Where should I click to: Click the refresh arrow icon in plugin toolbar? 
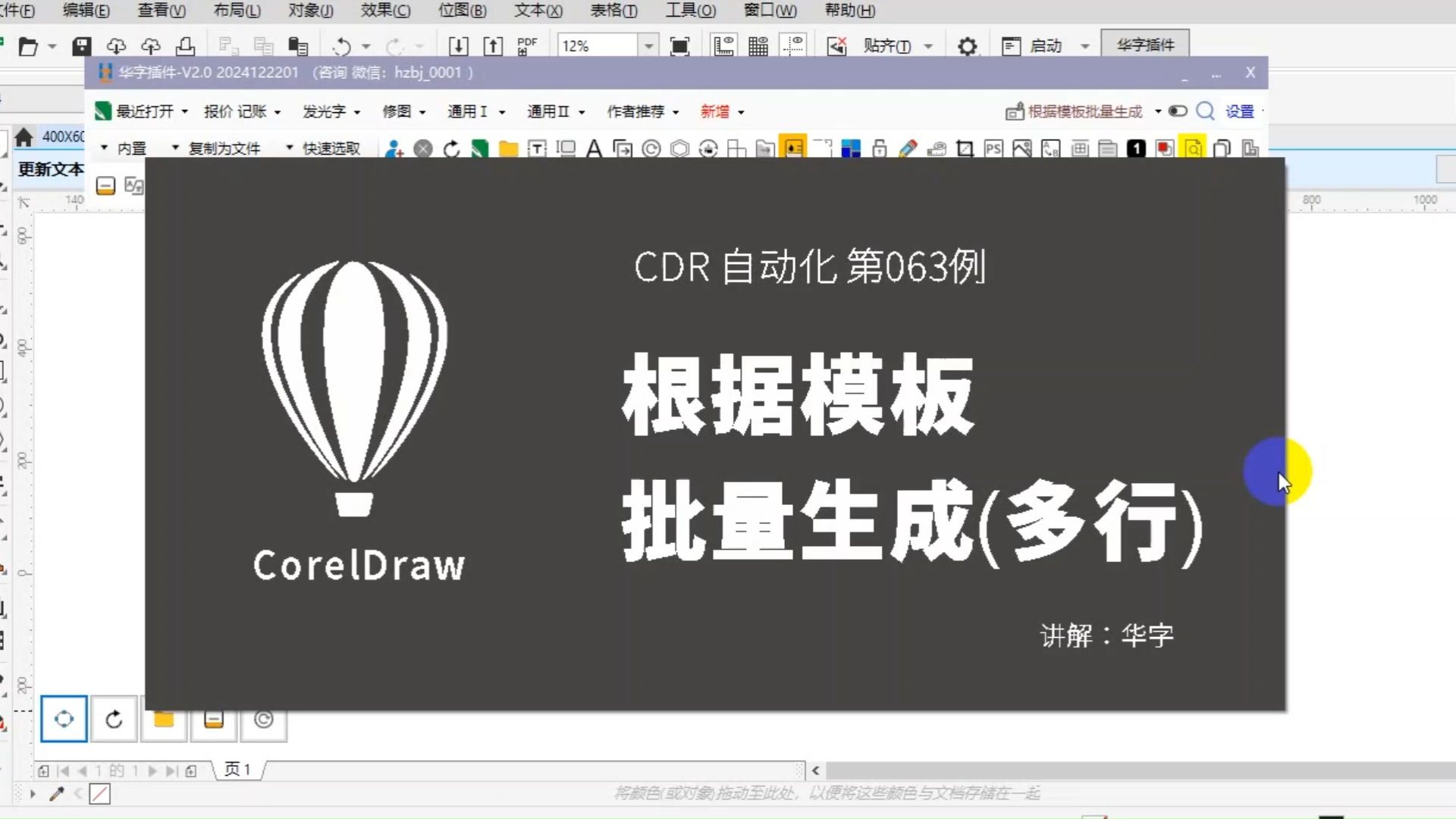point(451,149)
